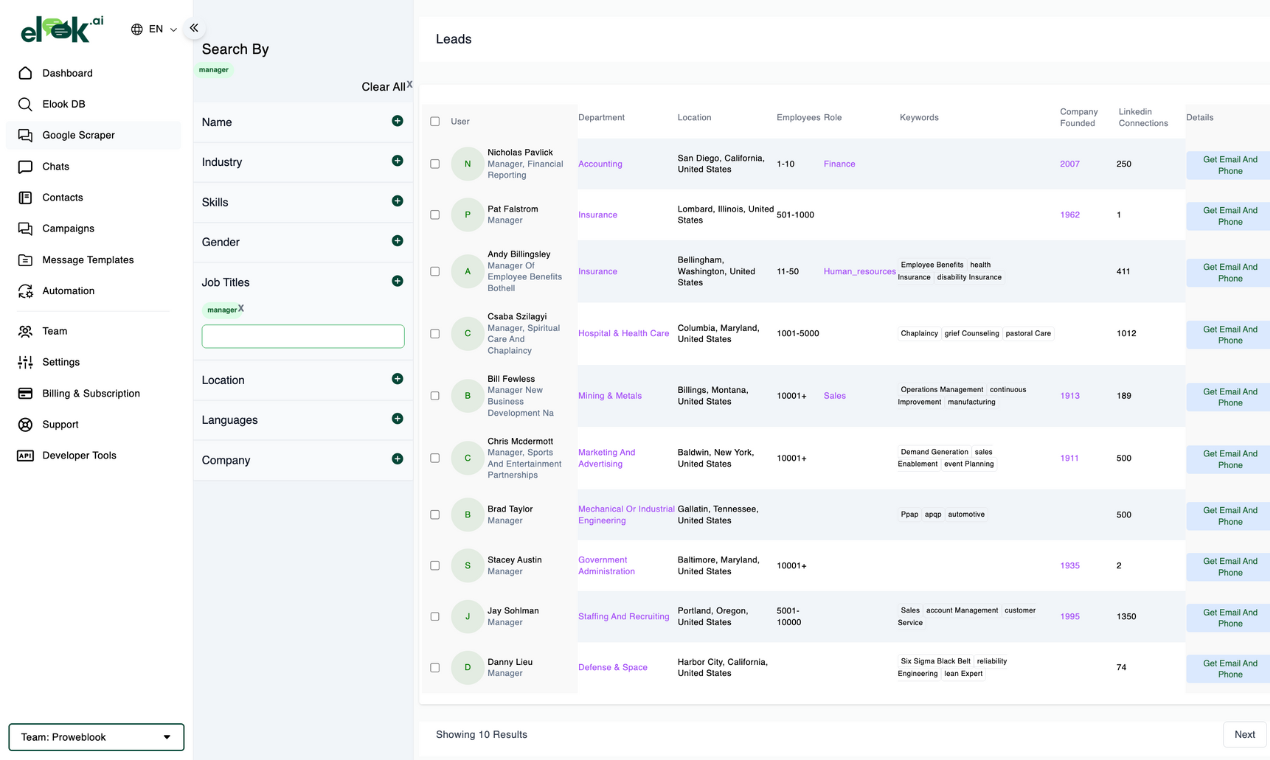This screenshot has height=760, width=1270.
Task: Click the Campaigns icon
Action: click(x=25, y=228)
